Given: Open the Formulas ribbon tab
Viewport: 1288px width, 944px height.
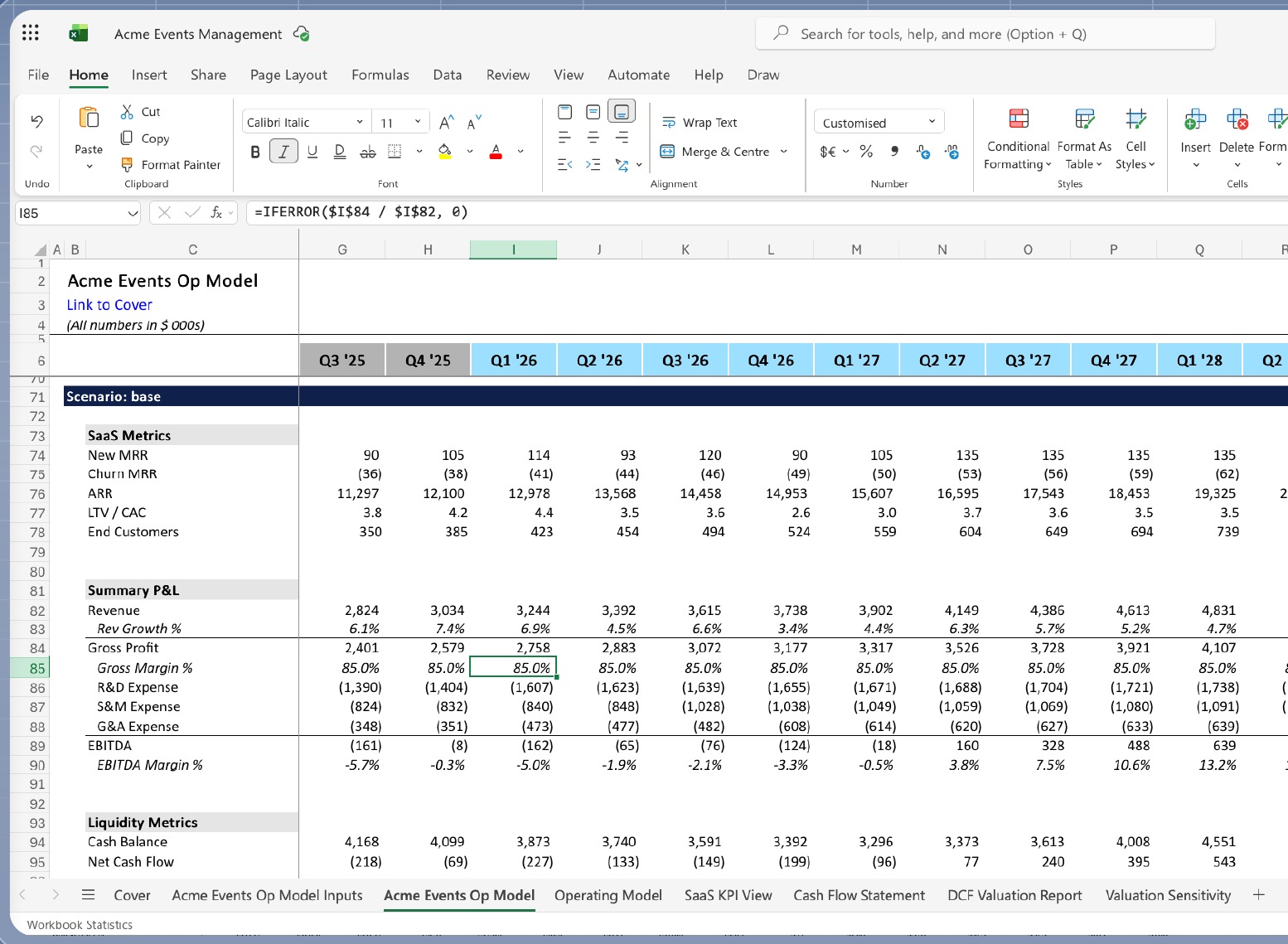Looking at the screenshot, I should (380, 75).
